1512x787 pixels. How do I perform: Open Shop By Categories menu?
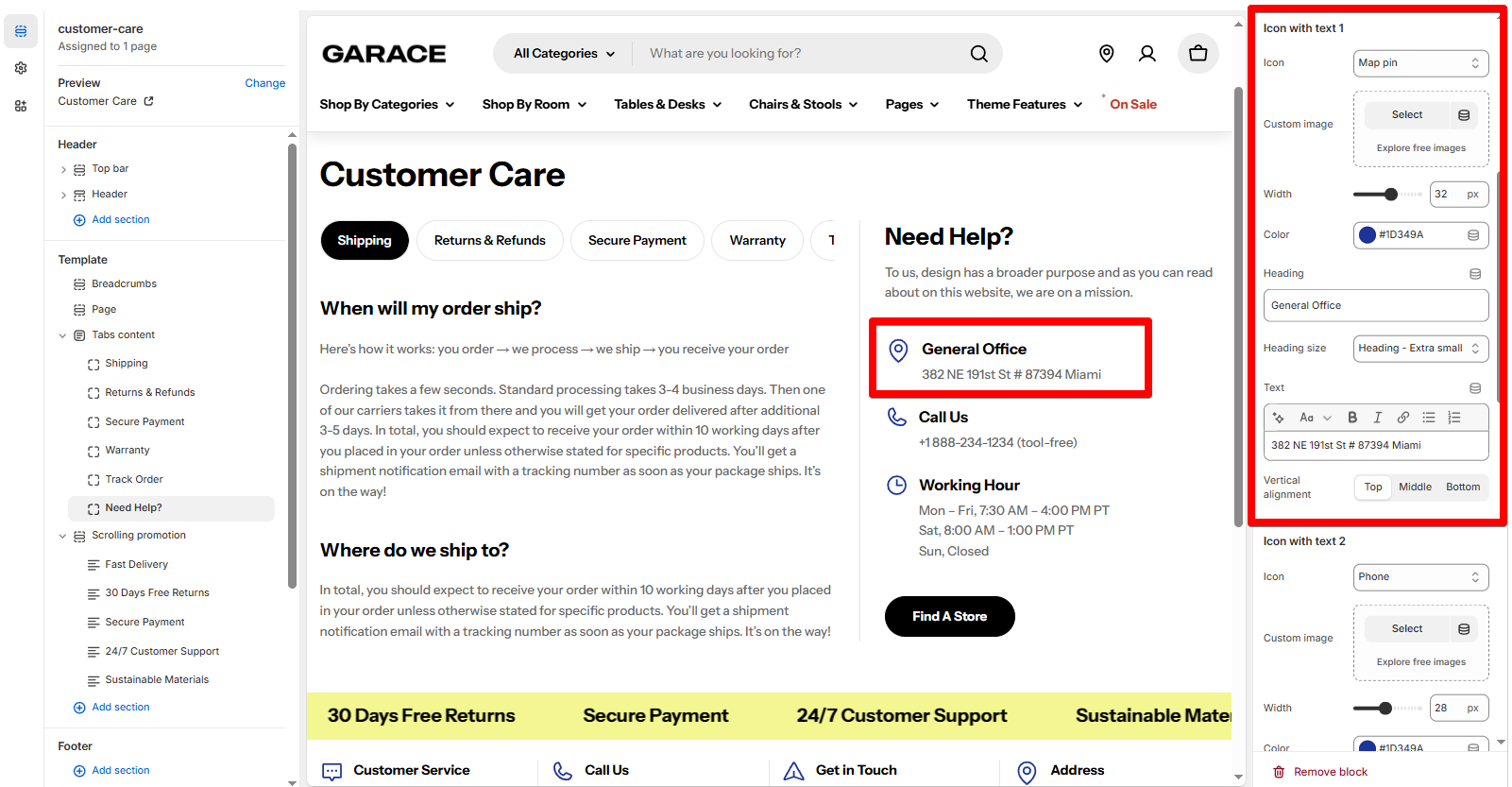click(x=387, y=105)
